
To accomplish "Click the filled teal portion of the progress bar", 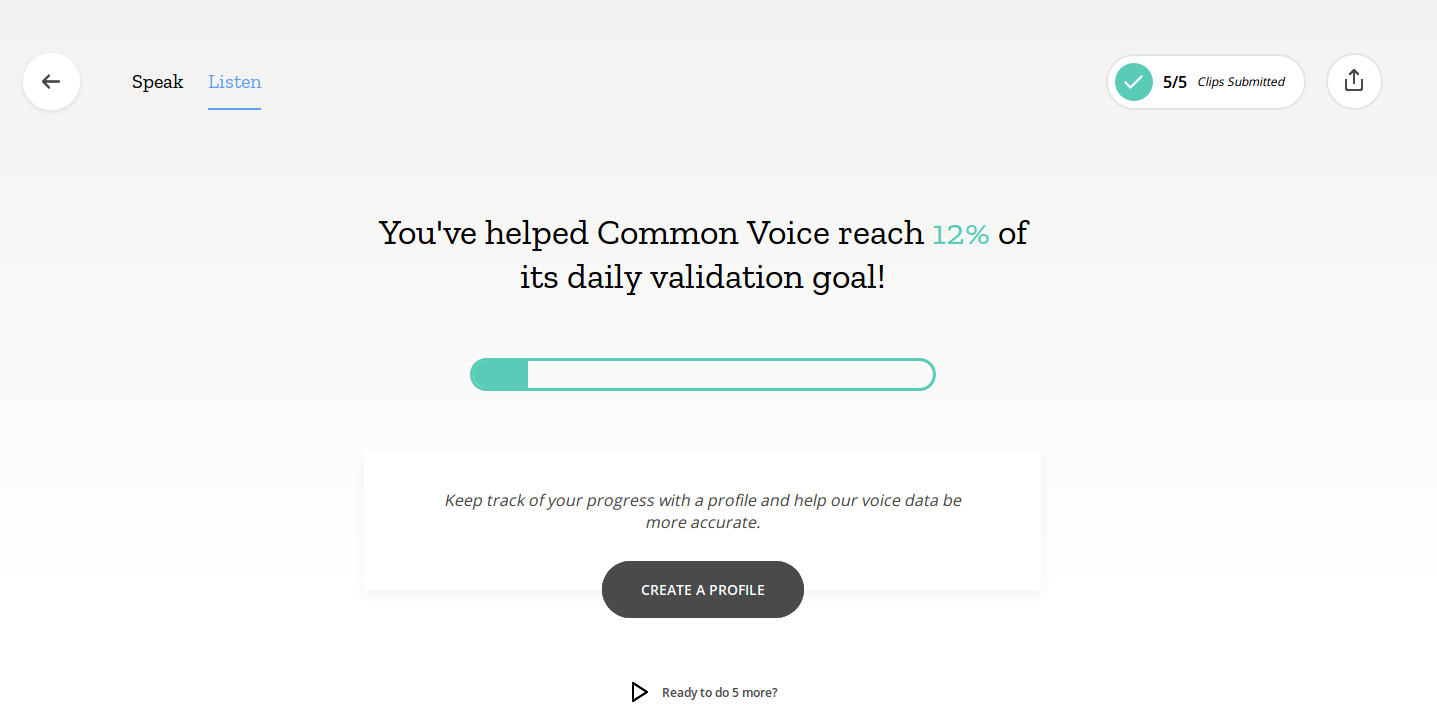I will pyautogui.click(x=498, y=374).
